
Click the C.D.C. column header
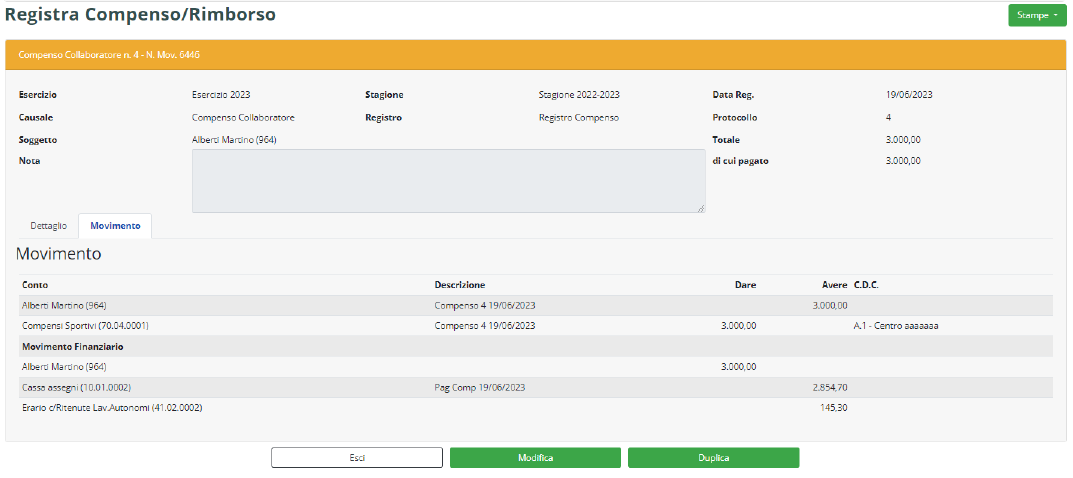tap(867, 285)
